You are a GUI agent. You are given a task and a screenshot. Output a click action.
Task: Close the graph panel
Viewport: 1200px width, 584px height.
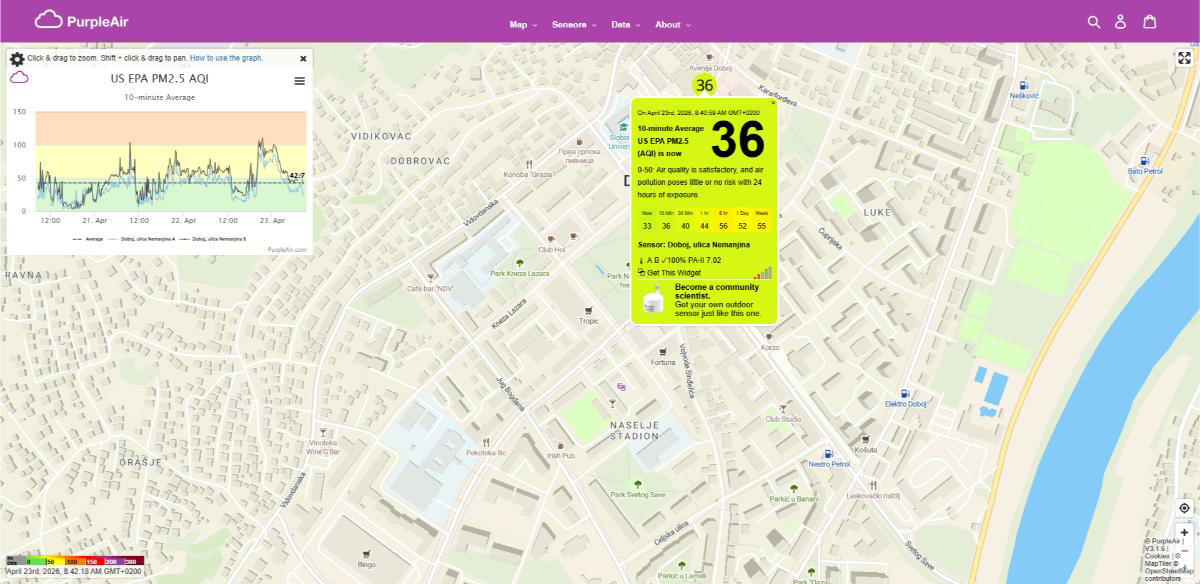(x=303, y=58)
